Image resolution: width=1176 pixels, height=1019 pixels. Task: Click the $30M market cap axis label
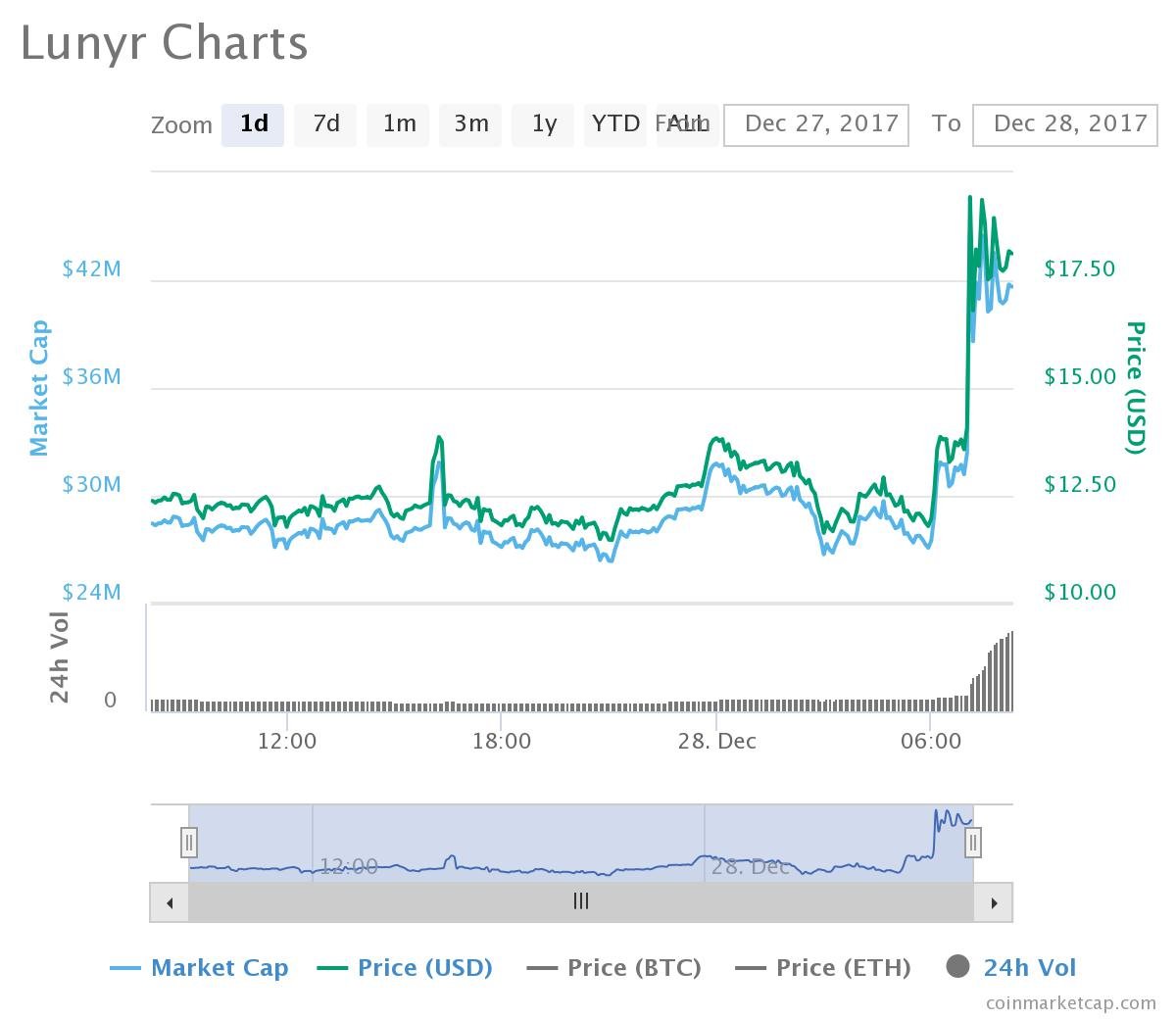[x=92, y=484]
